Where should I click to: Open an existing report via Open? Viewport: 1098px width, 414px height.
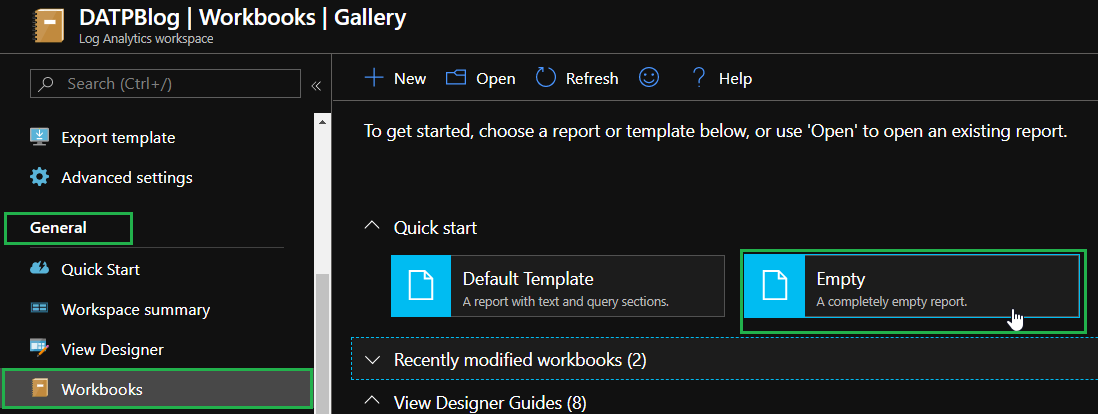tap(481, 78)
